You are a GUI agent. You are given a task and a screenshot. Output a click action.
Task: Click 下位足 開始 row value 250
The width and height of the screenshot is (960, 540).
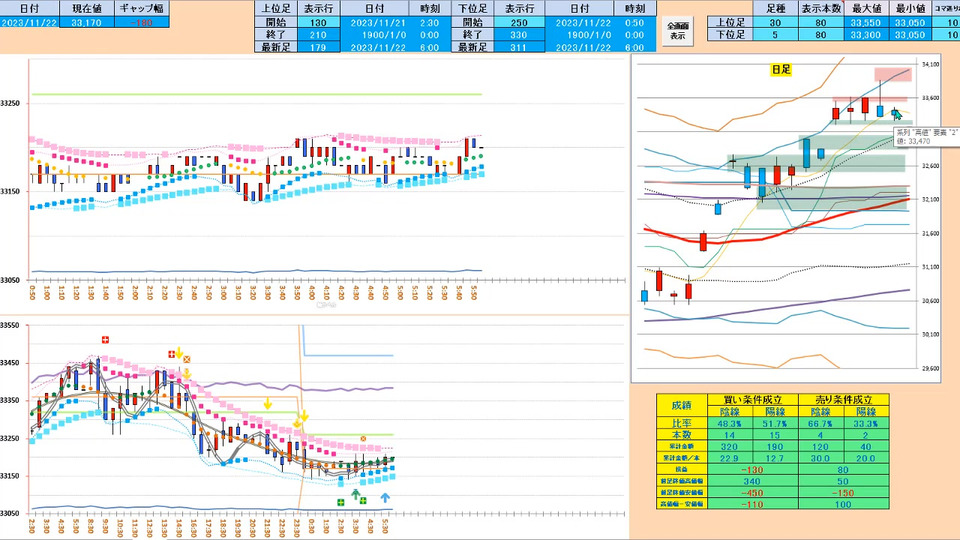[x=519, y=23]
